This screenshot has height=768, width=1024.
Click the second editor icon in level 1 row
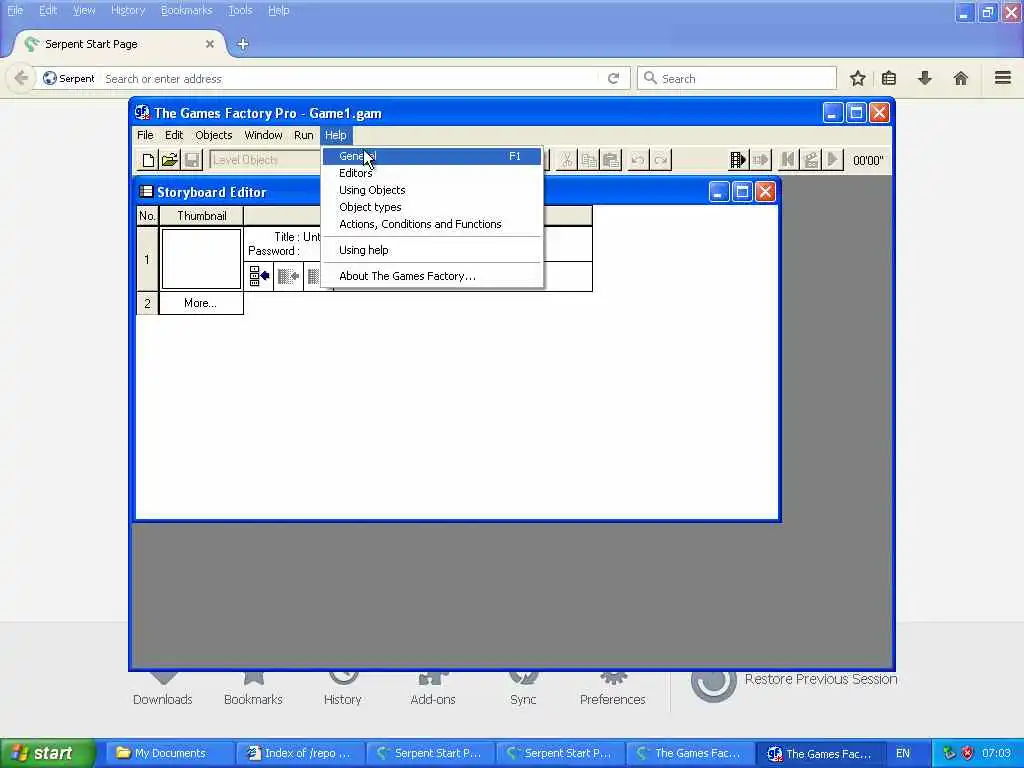[x=288, y=276]
